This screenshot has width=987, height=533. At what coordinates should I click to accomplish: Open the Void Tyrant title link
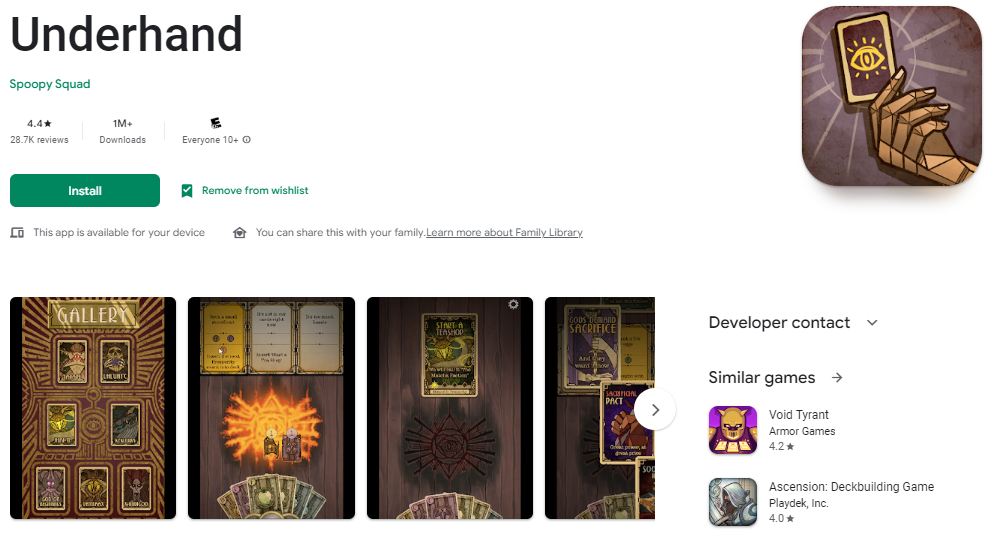point(799,415)
